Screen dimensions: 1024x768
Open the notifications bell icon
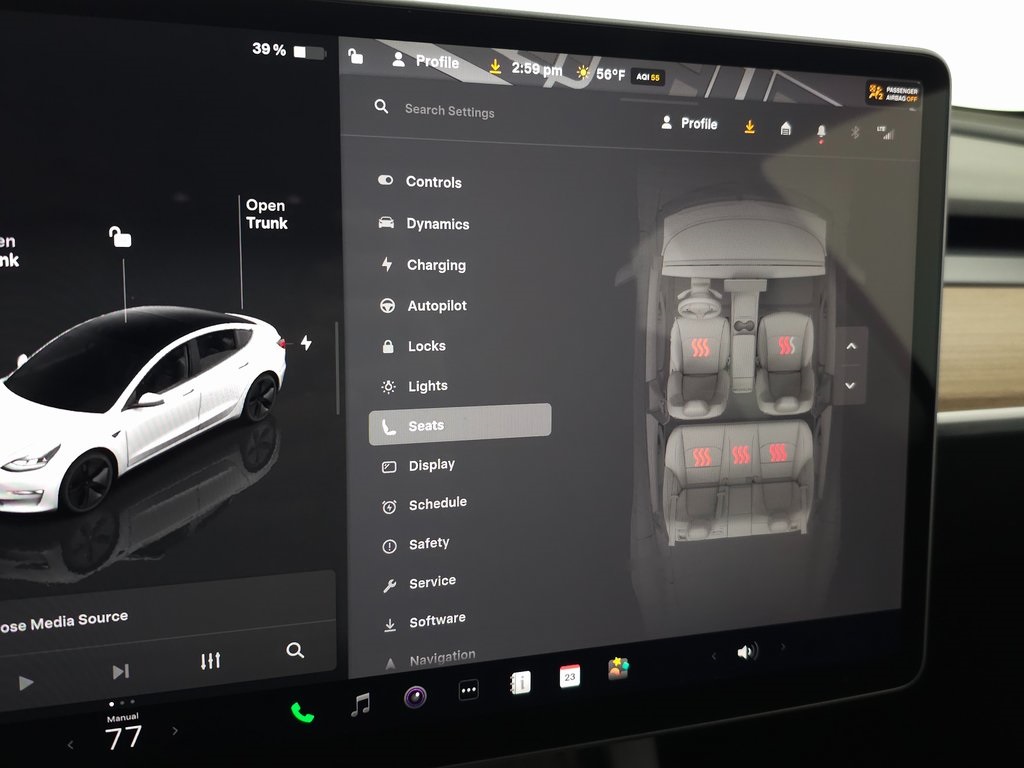(x=822, y=131)
